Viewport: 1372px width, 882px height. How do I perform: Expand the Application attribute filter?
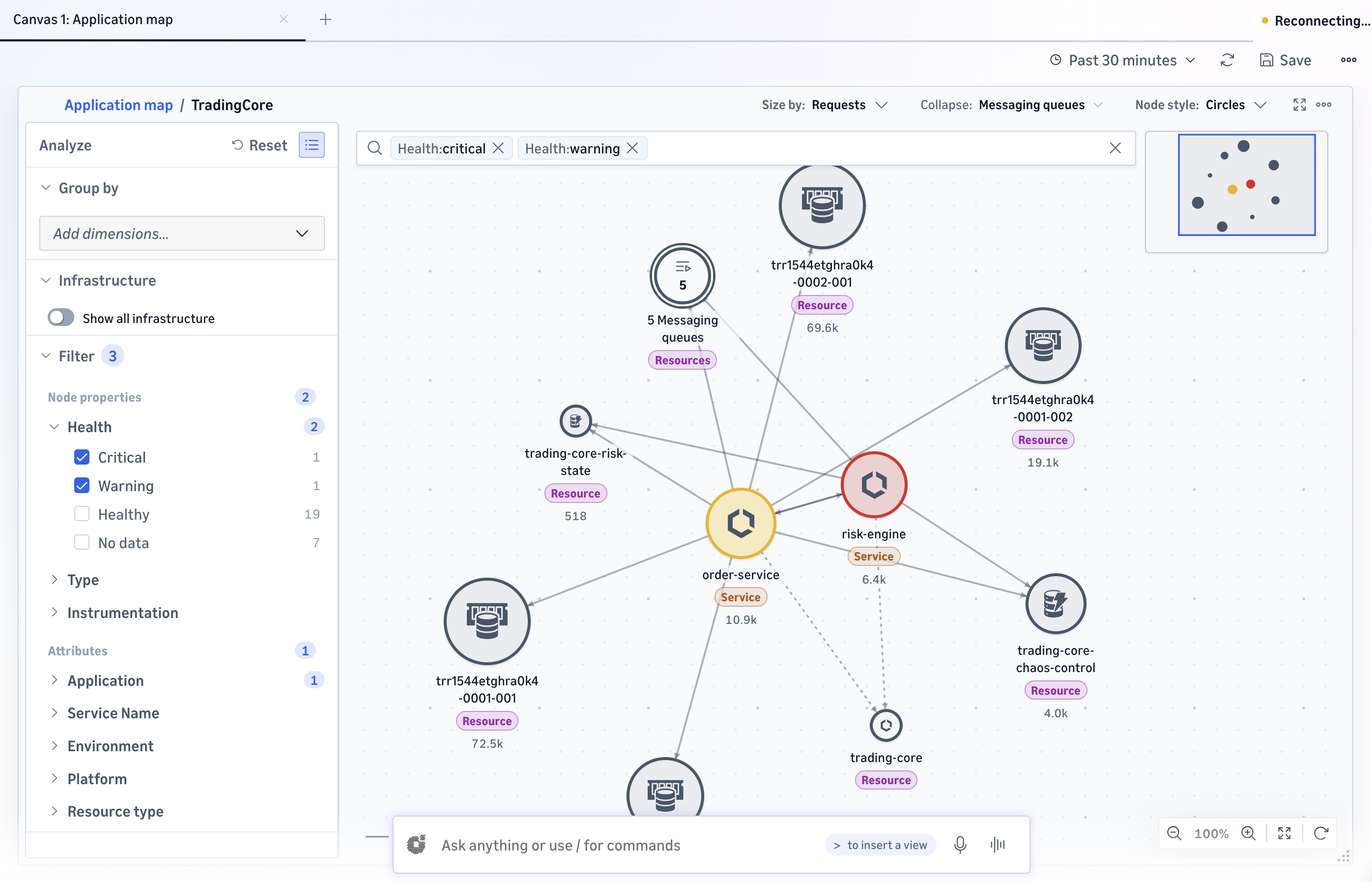pyautogui.click(x=55, y=680)
